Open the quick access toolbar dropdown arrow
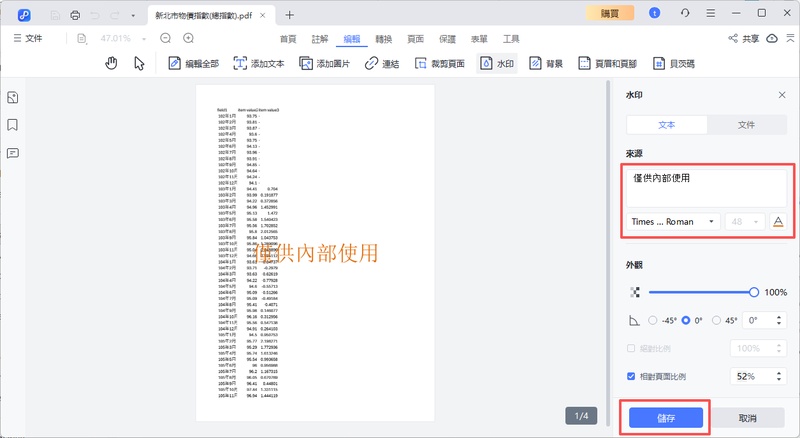The width and height of the screenshot is (800, 438). 133,15
